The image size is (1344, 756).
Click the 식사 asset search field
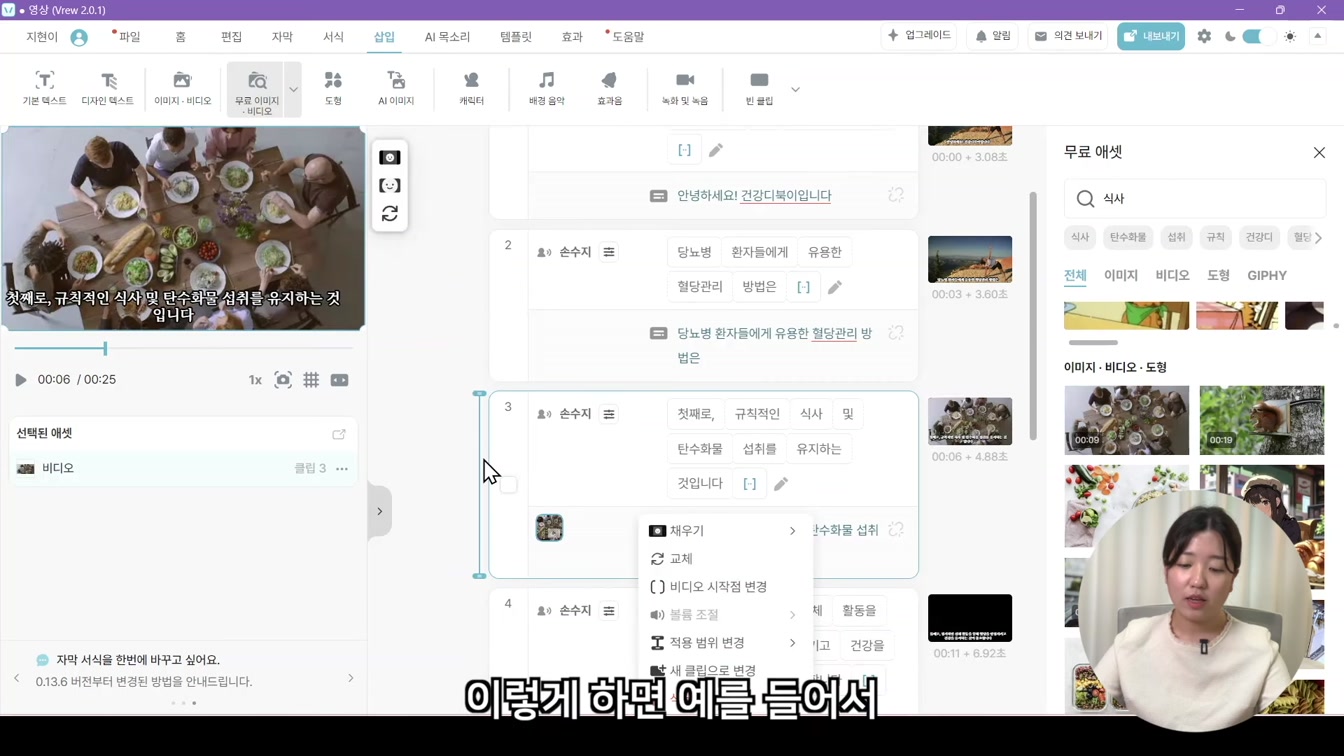click(1195, 199)
